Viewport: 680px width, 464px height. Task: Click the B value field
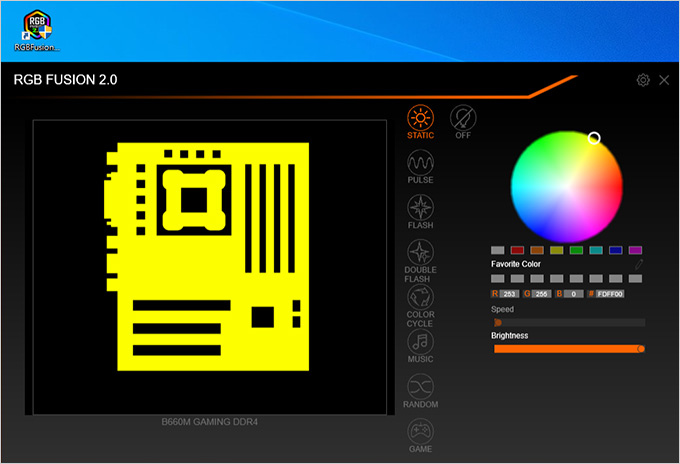(x=573, y=294)
